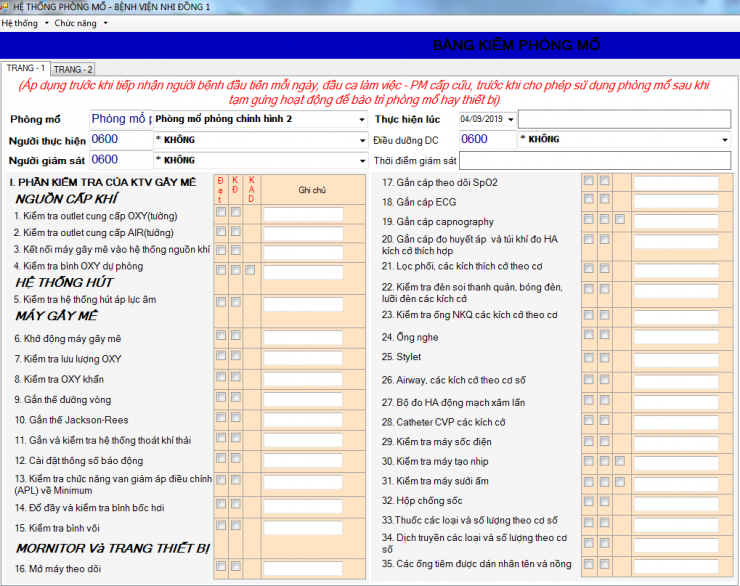Expand the Người giám sát name dropdown
Image resolution: width=740 pixels, height=586 pixels.
point(361,160)
